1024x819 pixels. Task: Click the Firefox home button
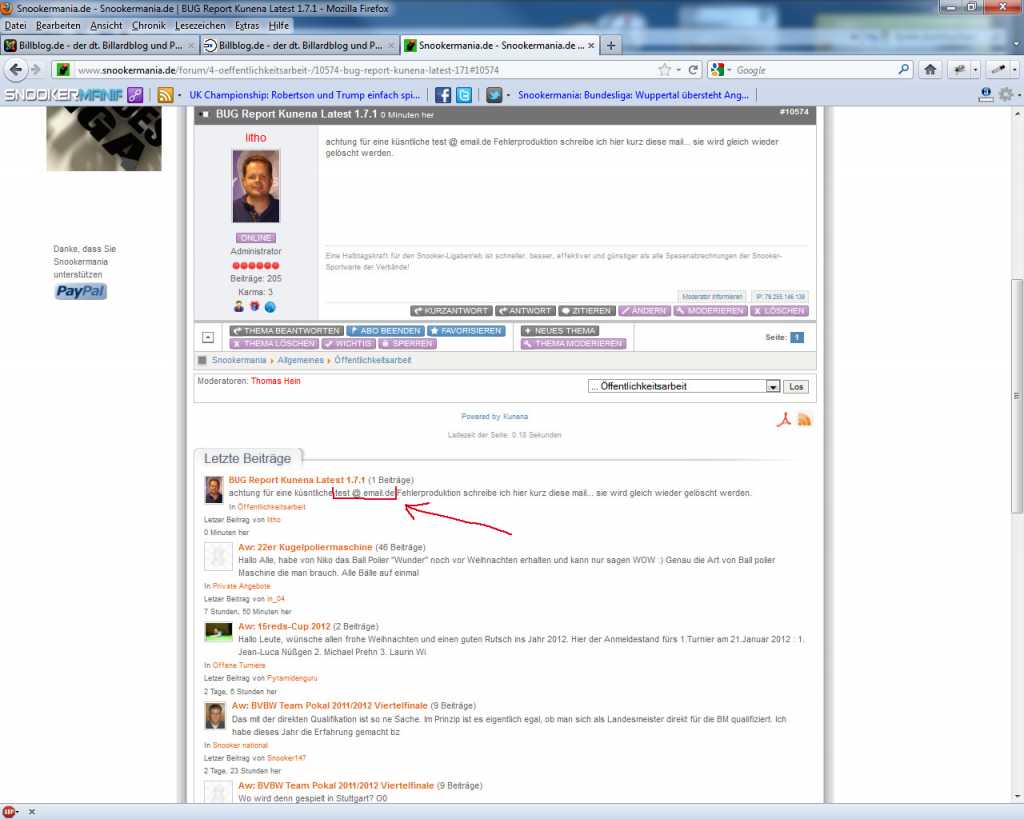click(930, 70)
